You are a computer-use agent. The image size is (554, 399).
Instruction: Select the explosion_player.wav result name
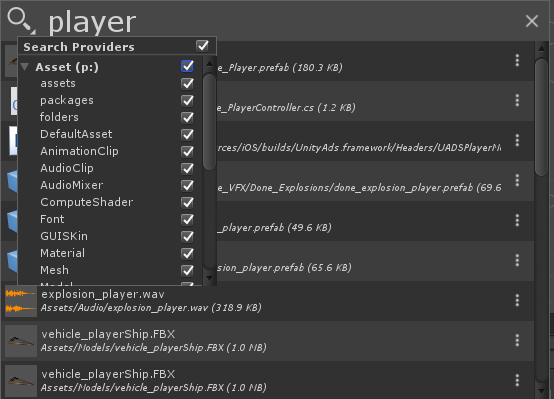pos(103,294)
